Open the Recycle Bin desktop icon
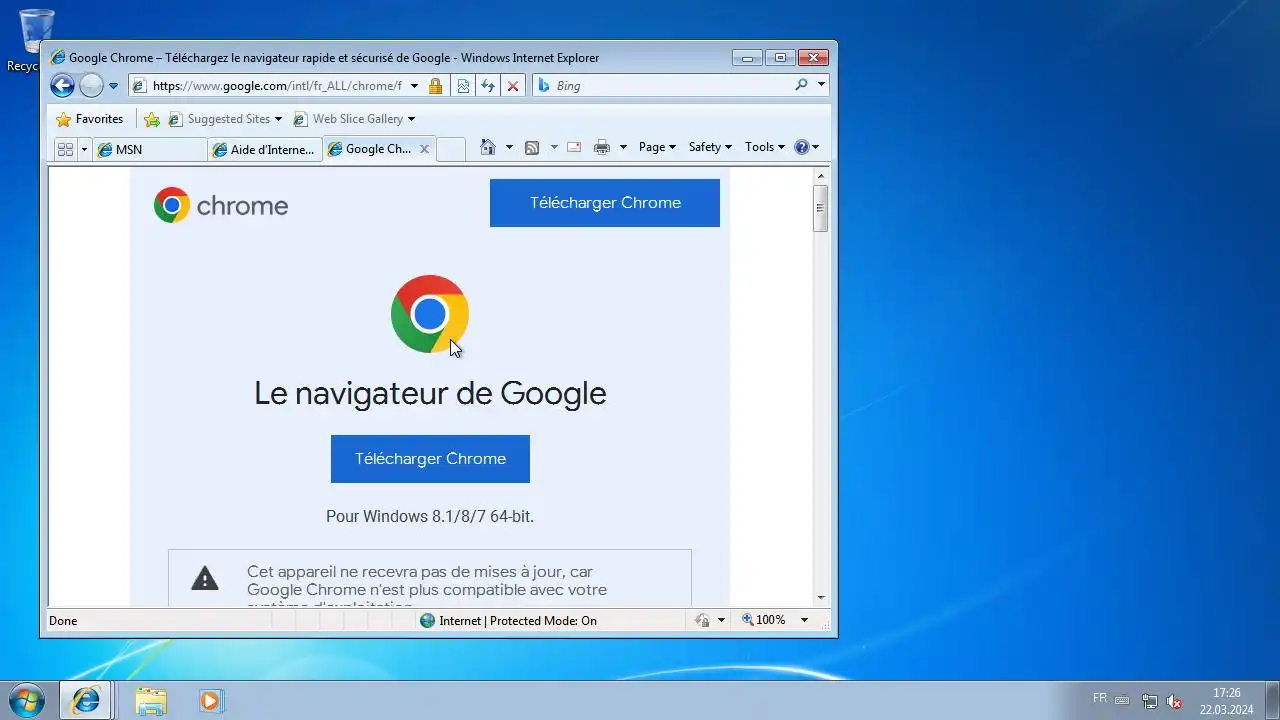 pyautogui.click(x=36, y=40)
